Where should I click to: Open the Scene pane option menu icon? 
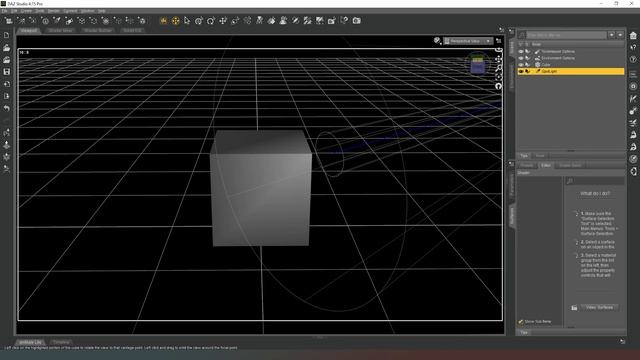(511, 31)
